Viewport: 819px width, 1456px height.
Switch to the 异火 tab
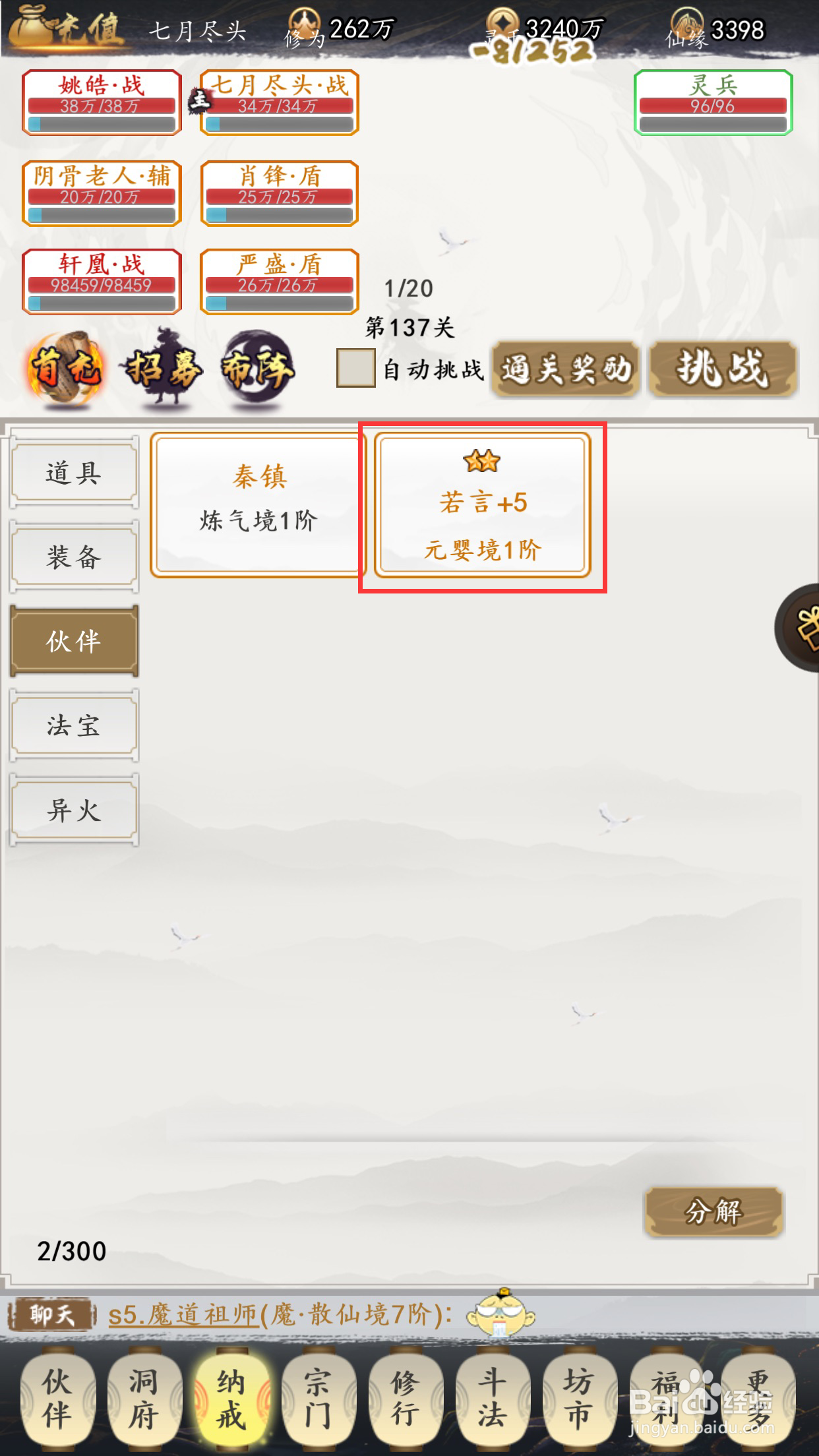(x=74, y=810)
